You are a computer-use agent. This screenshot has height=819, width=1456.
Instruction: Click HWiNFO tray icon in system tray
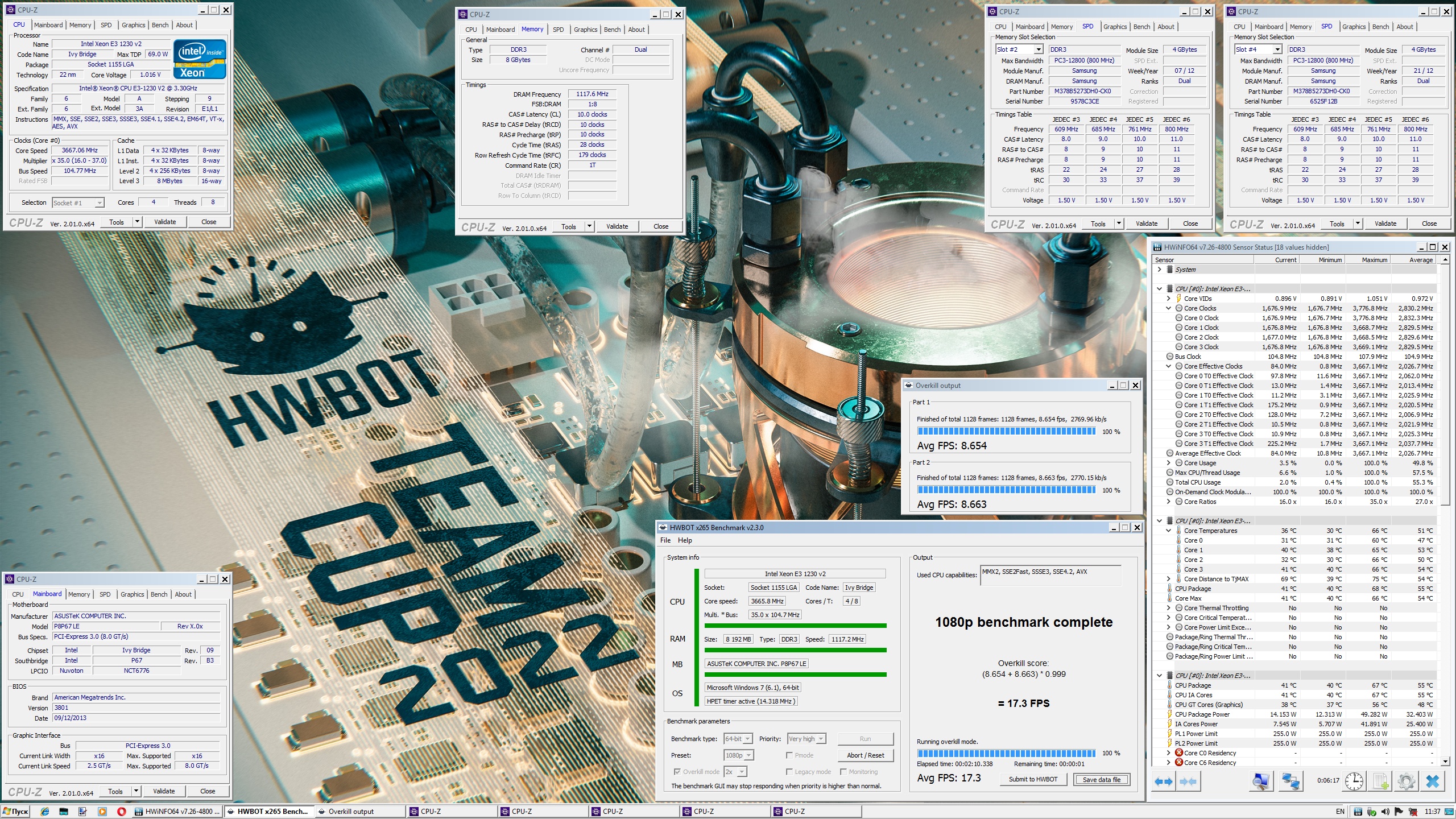[1358, 812]
